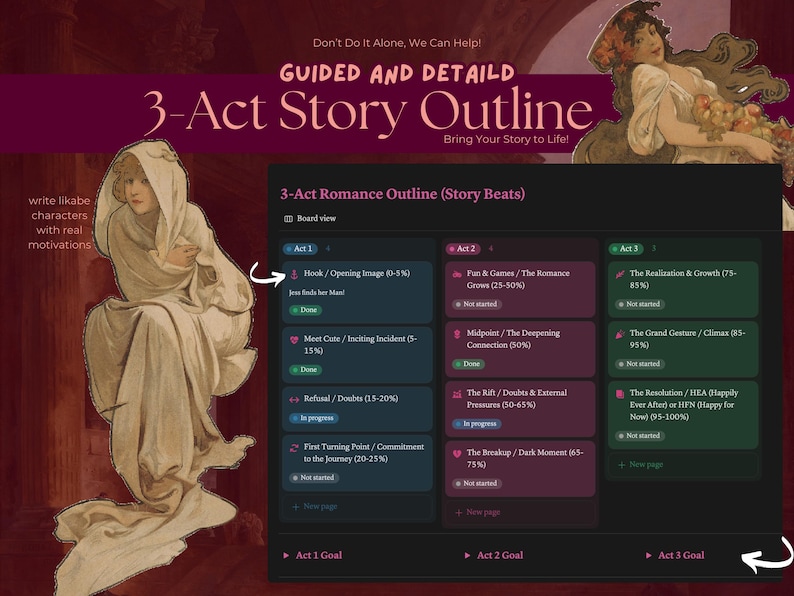Click the arrows icon on Refusal / Doubts card
Screen dimensions: 794x596
(294, 400)
